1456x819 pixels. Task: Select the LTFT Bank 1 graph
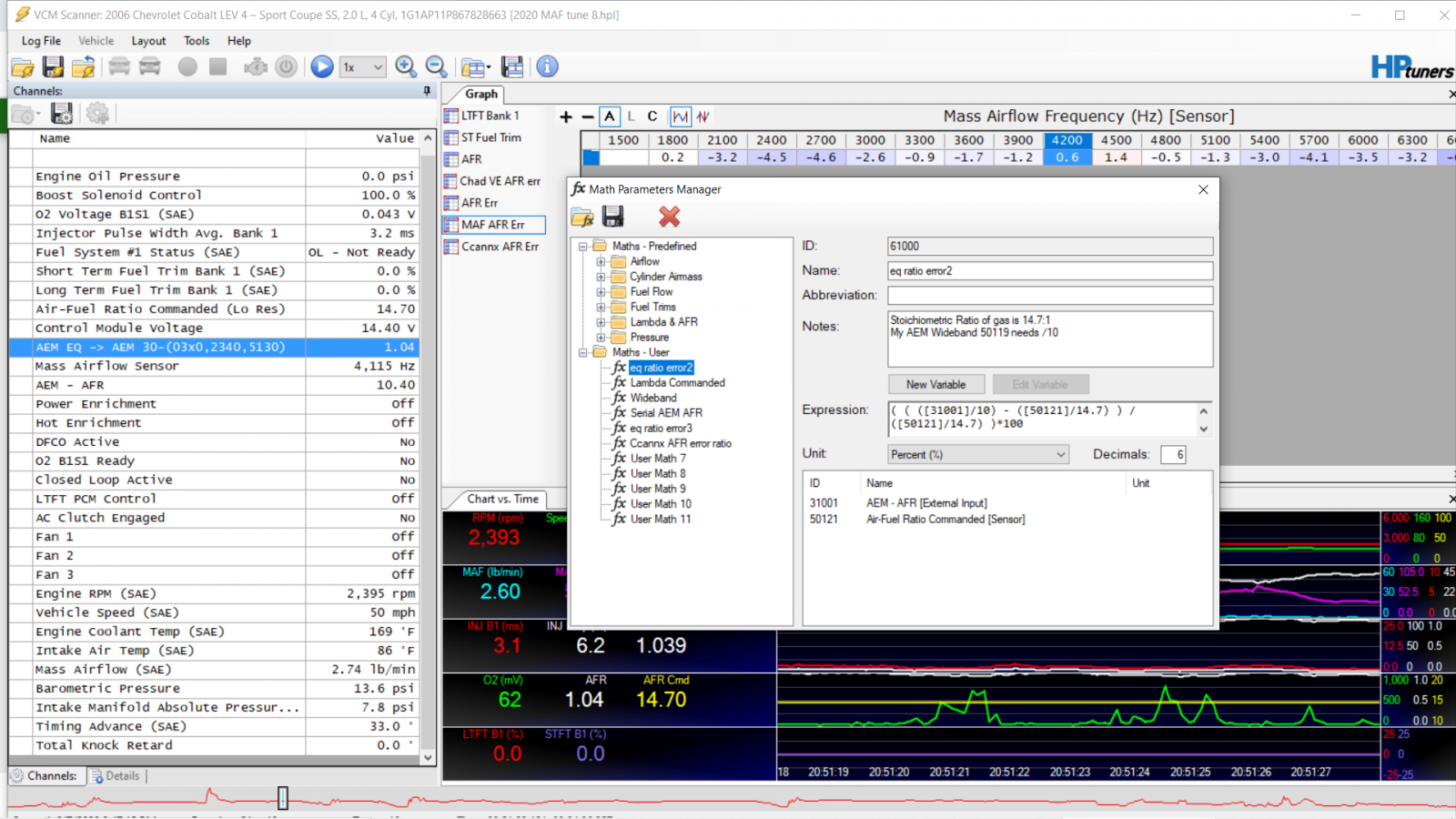pyautogui.click(x=490, y=116)
